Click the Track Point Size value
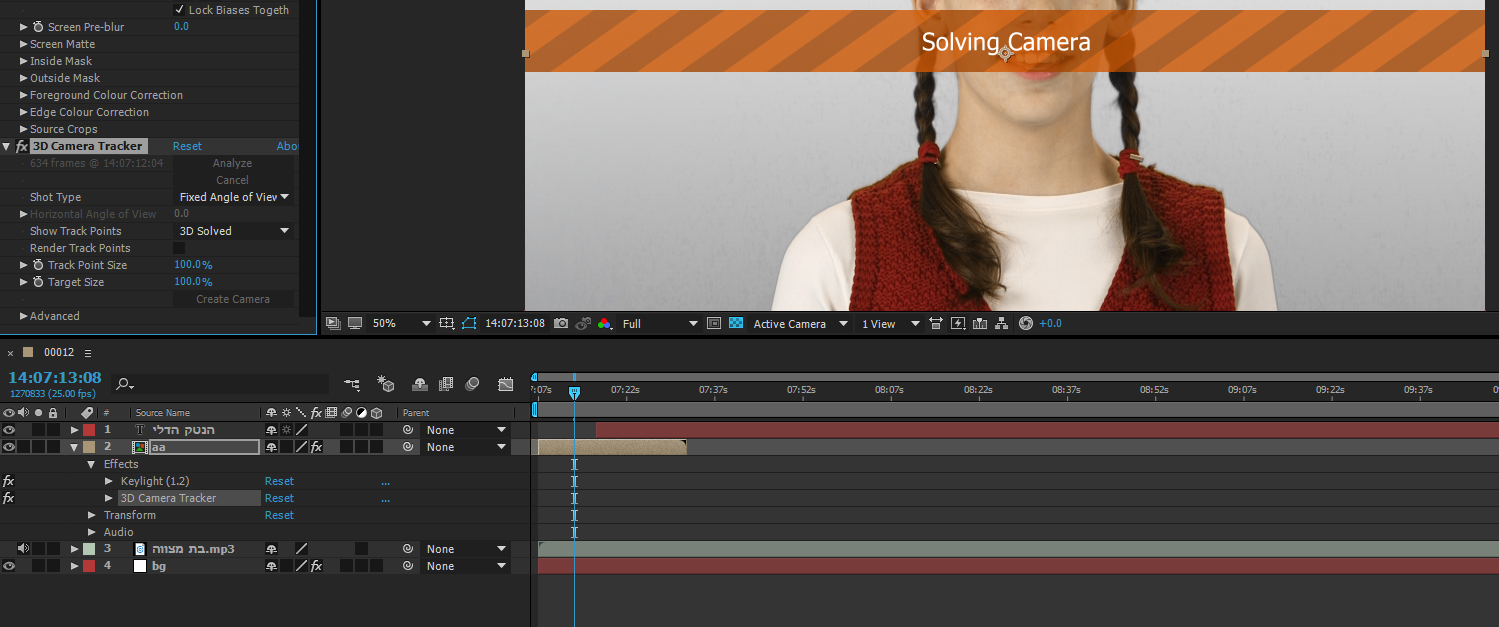This screenshot has height=627, width=1499. tap(193, 265)
